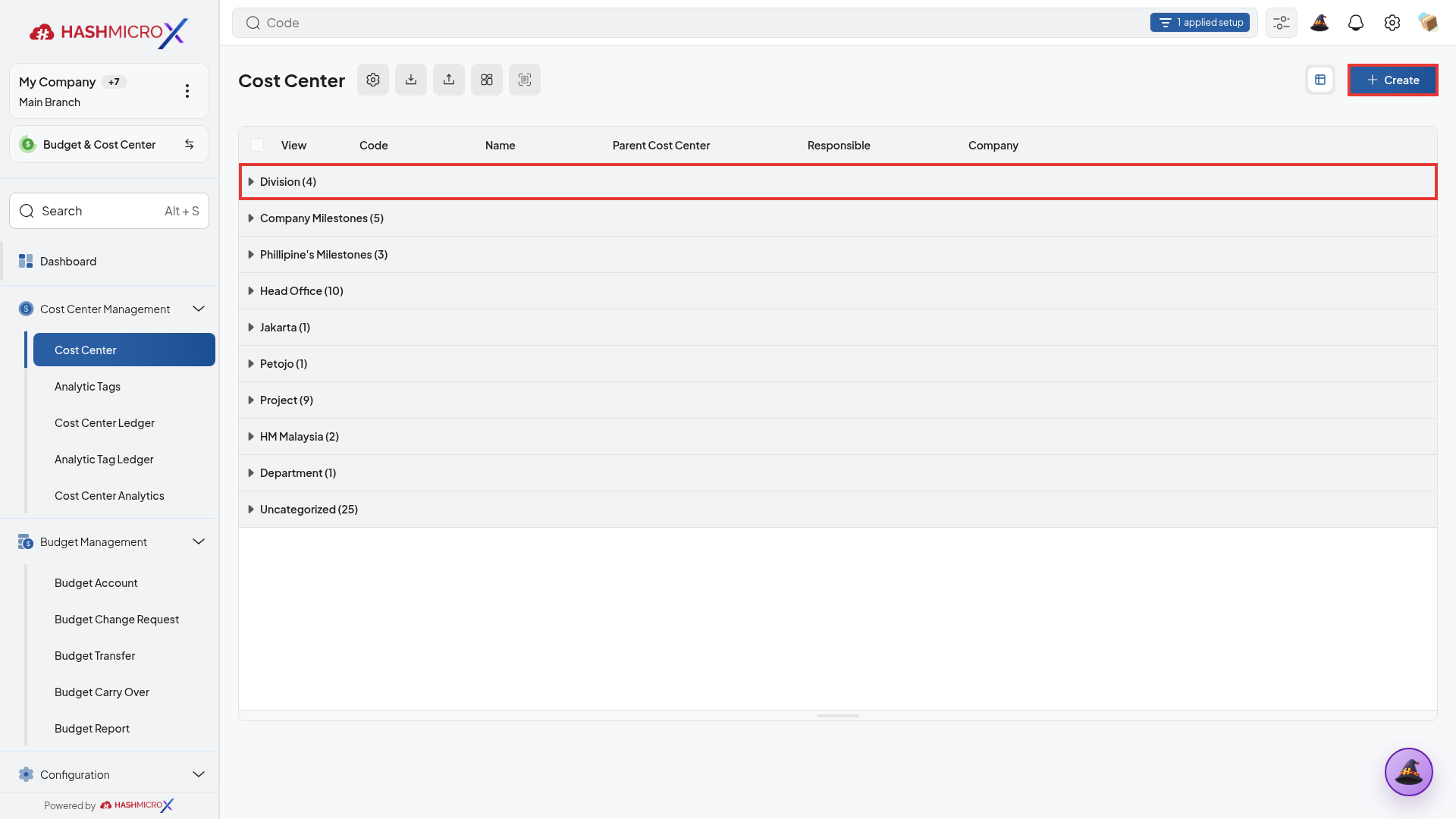Image resolution: width=1456 pixels, height=819 pixels.
Task: Open the top-right settings gear
Action: (x=1392, y=23)
